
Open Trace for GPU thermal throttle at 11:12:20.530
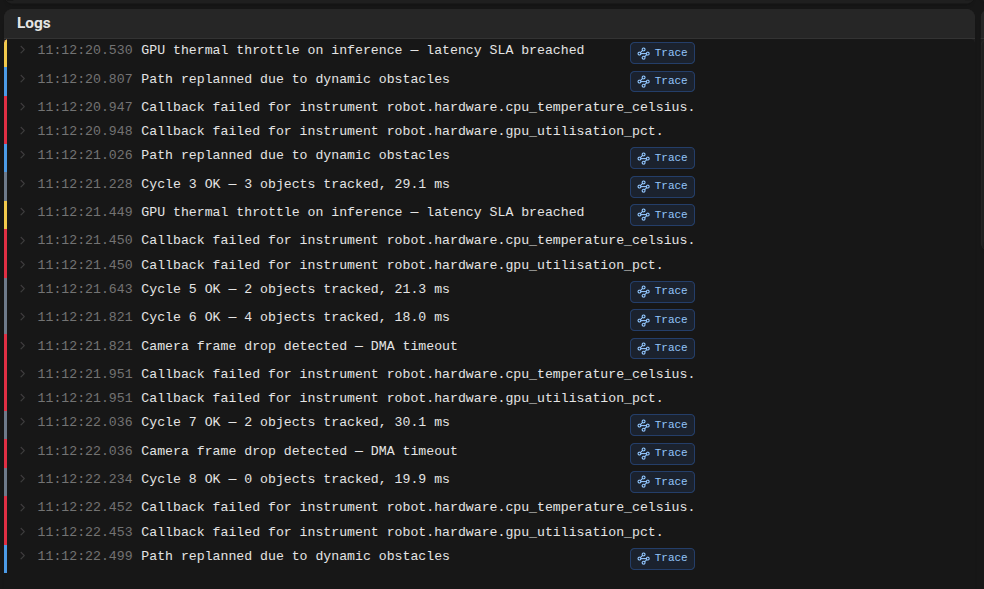[x=662, y=53]
